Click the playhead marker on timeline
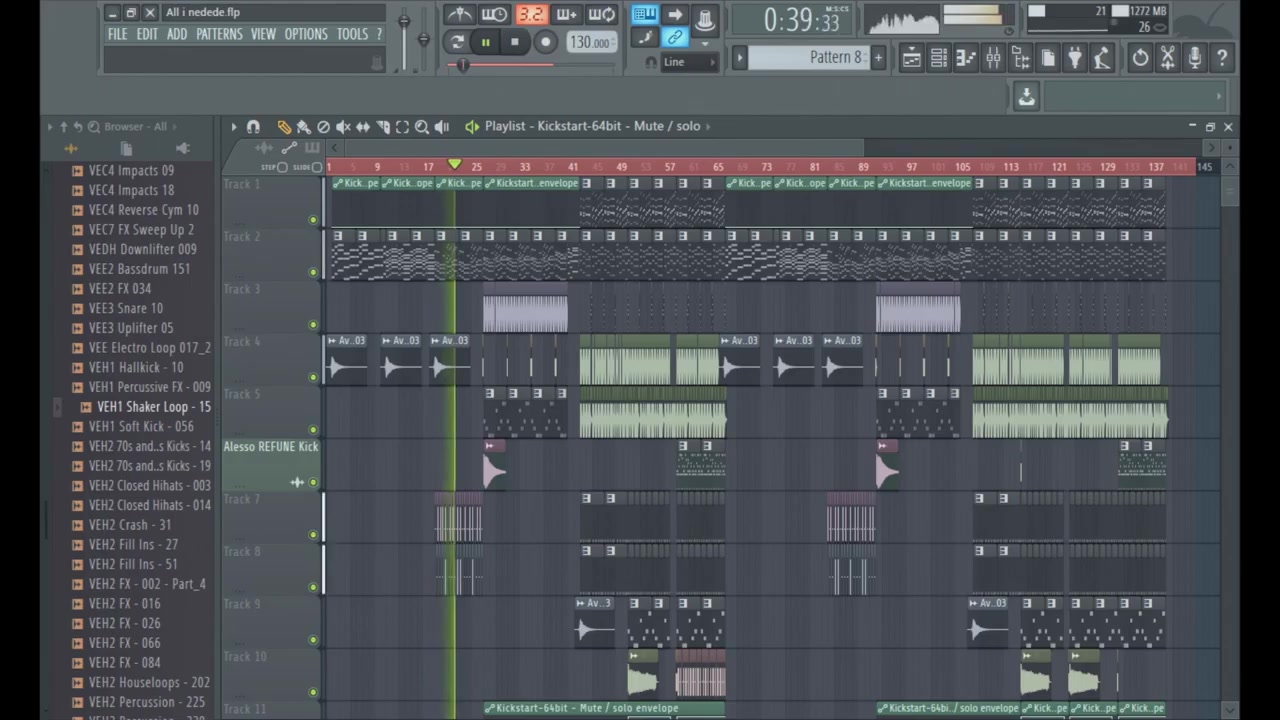The height and width of the screenshot is (720, 1280). (454, 165)
